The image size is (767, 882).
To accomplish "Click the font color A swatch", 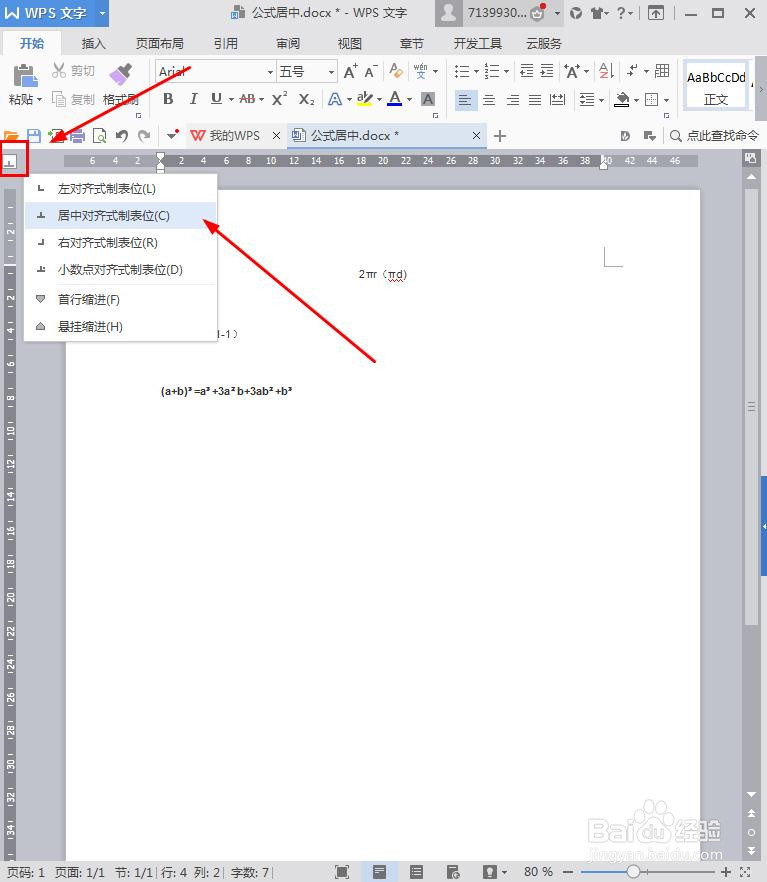I will click(395, 99).
